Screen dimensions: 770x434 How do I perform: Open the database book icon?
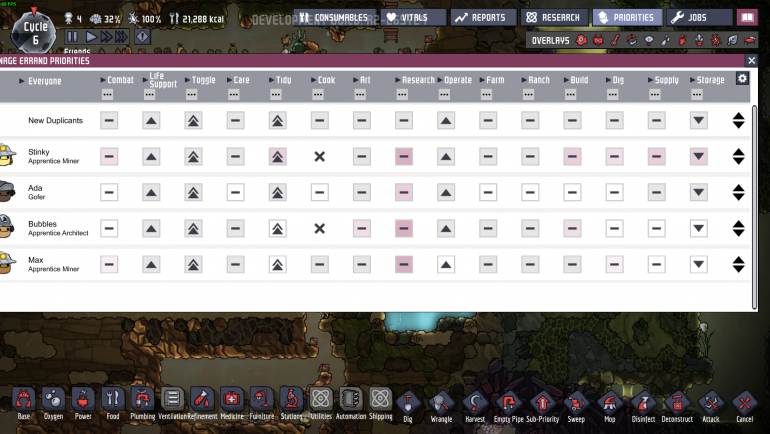pos(747,18)
